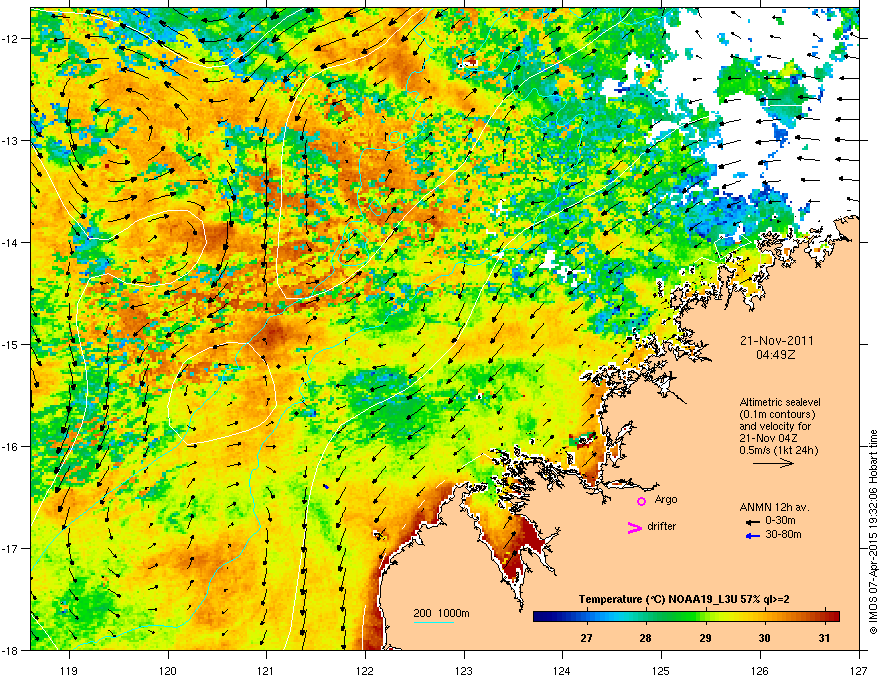
Task: Click the magenta Argo circle symbol
Action: (641, 501)
